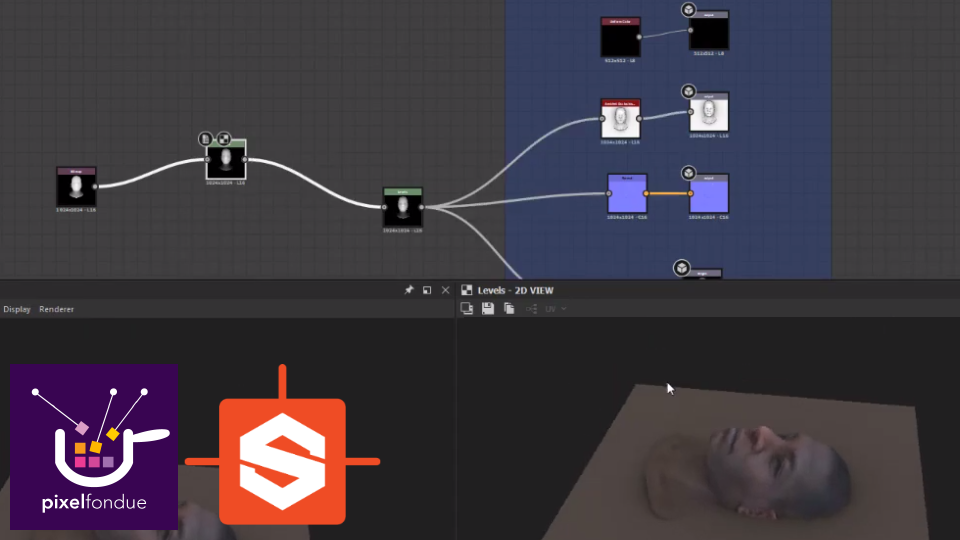Select the highlighted green-header node after Bitmap
The width and height of the screenshot is (960, 540).
(x=226, y=160)
